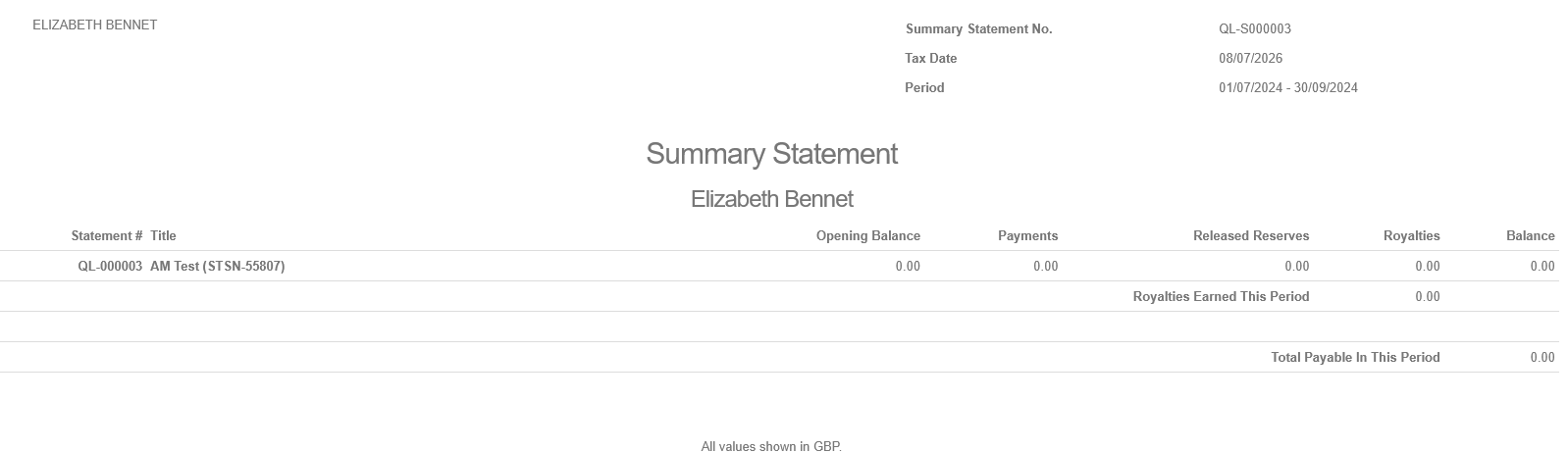The height and width of the screenshot is (452, 1568).
Task: Click the AM Test (STSN-55807) title
Action: pyautogui.click(x=218, y=267)
